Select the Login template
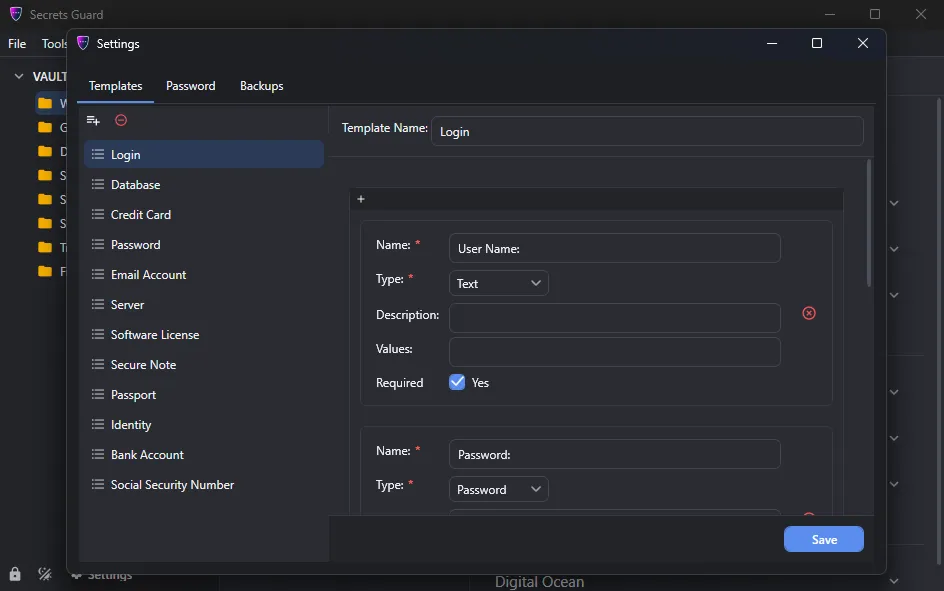 pyautogui.click(x=203, y=155)
